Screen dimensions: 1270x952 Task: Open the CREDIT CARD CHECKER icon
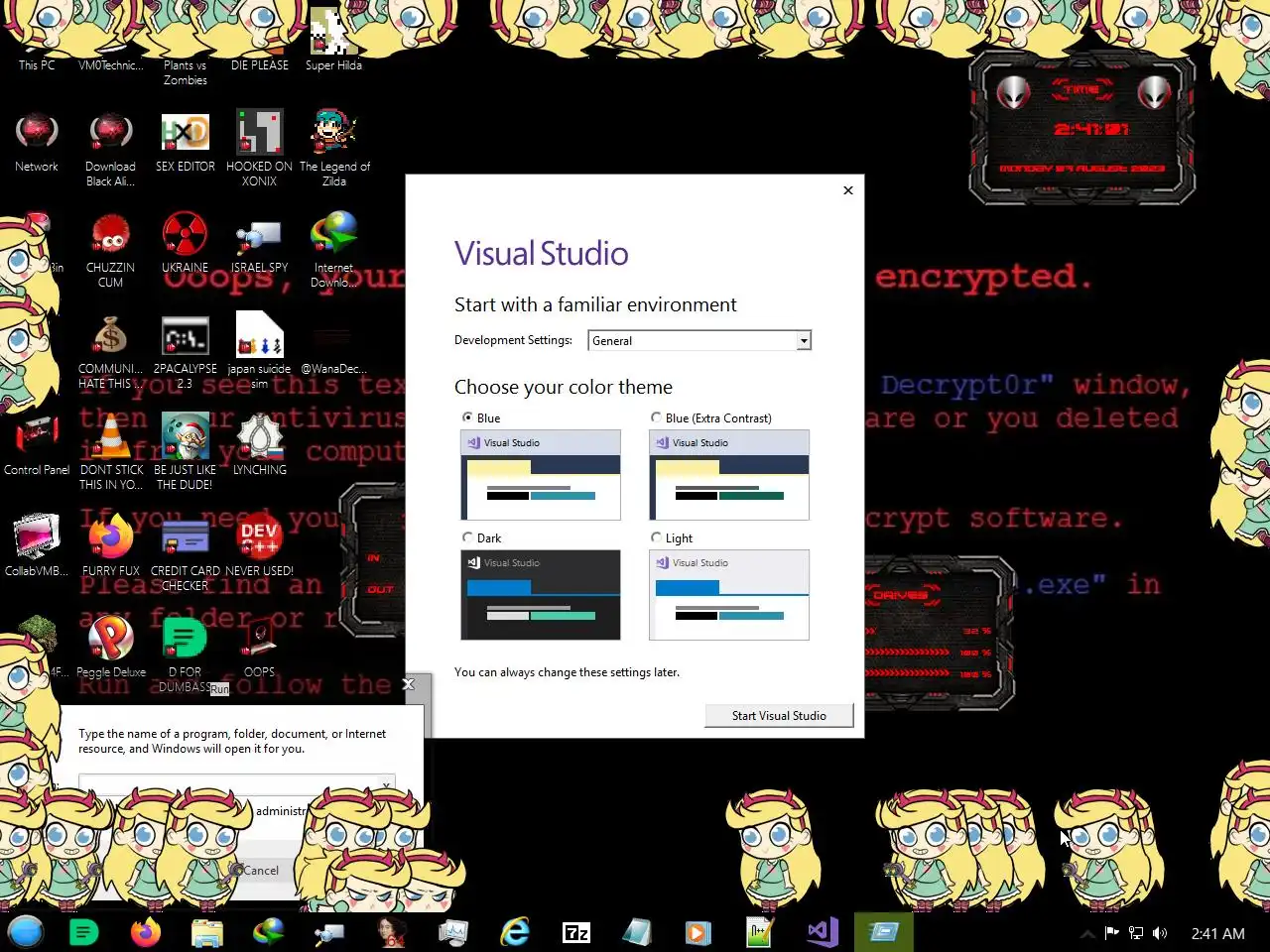(186, 553)
